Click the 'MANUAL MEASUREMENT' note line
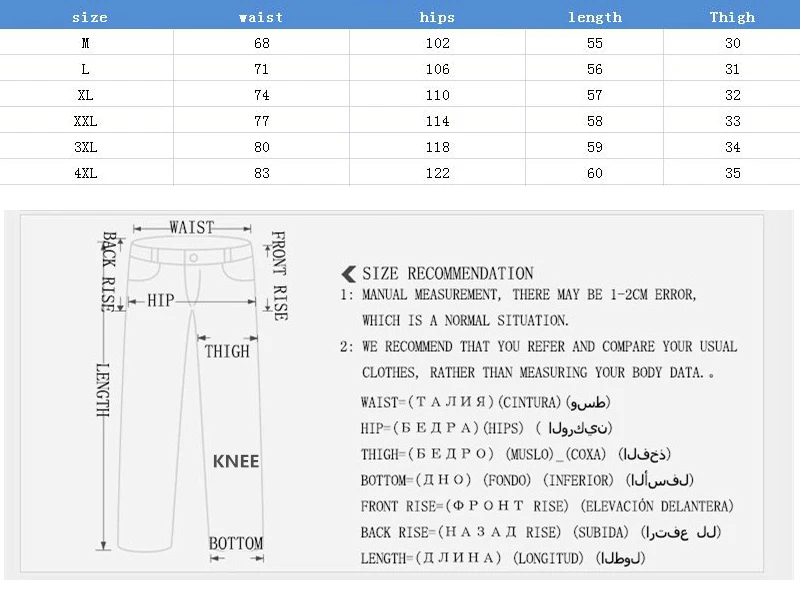The width and height of the screenshot is (800, 592). click(518, 294)
